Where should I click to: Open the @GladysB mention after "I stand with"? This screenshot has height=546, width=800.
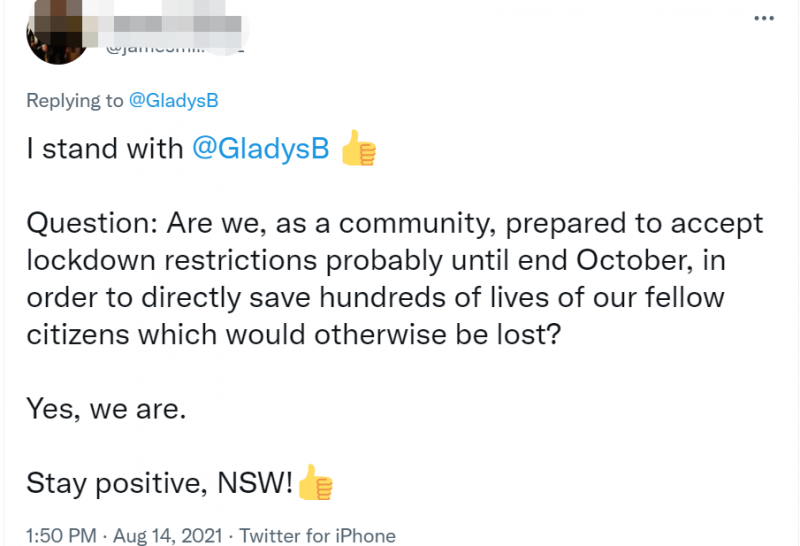pos(261,148)
